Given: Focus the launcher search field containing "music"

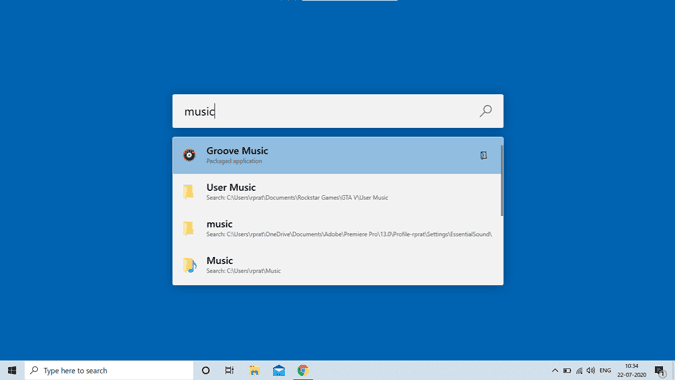Looking at the screenshot, I should [x=338, y=111].
